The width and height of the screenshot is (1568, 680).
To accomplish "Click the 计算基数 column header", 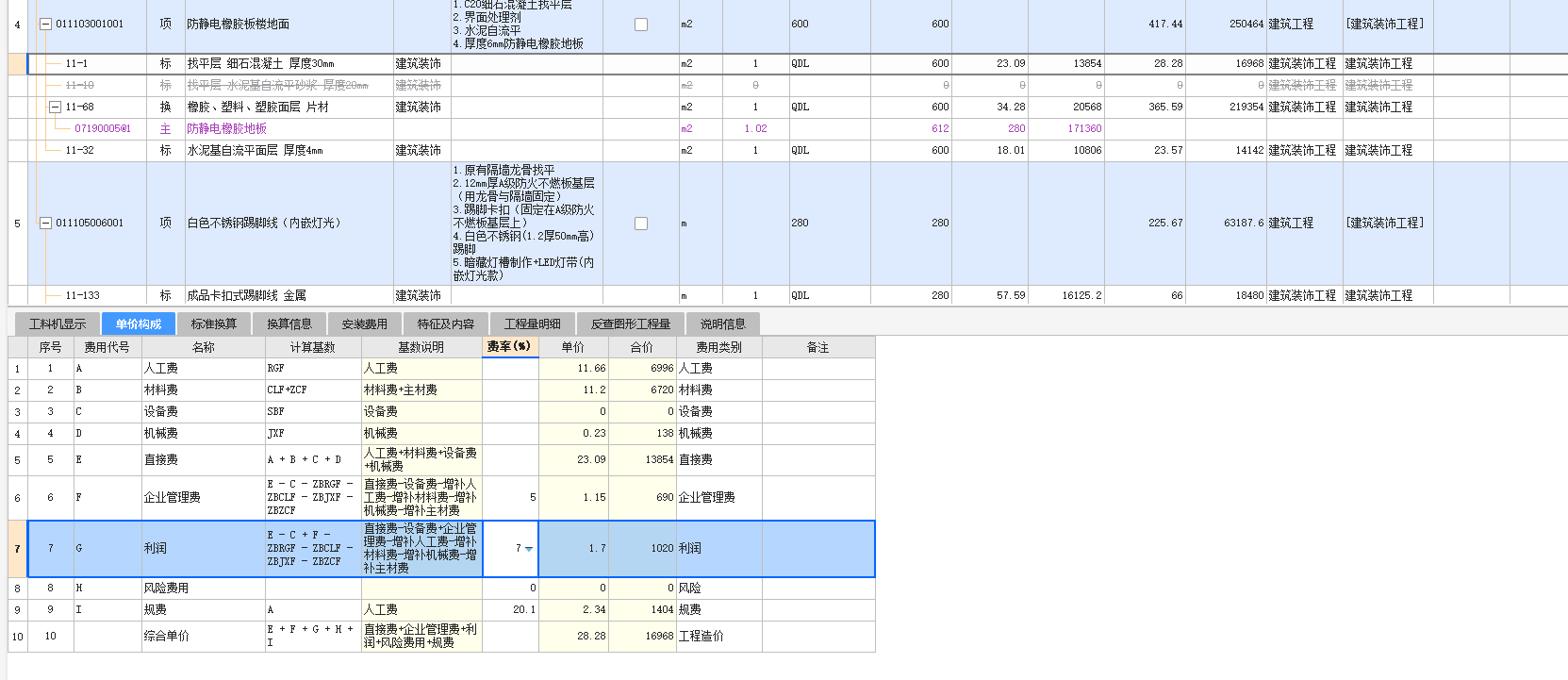I will [313, 347].
